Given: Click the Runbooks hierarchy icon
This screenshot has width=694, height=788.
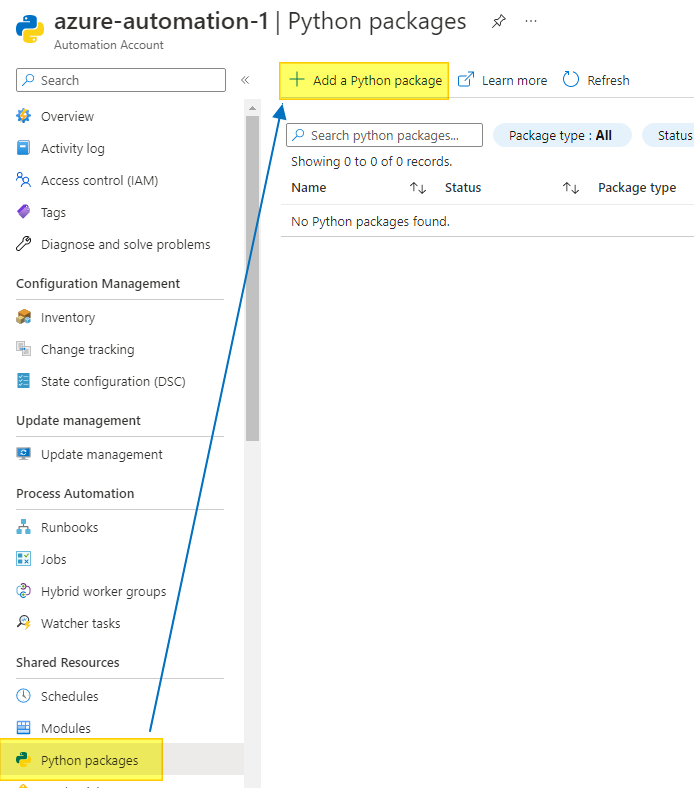Looking at the screenshot, I should (23, 527).
